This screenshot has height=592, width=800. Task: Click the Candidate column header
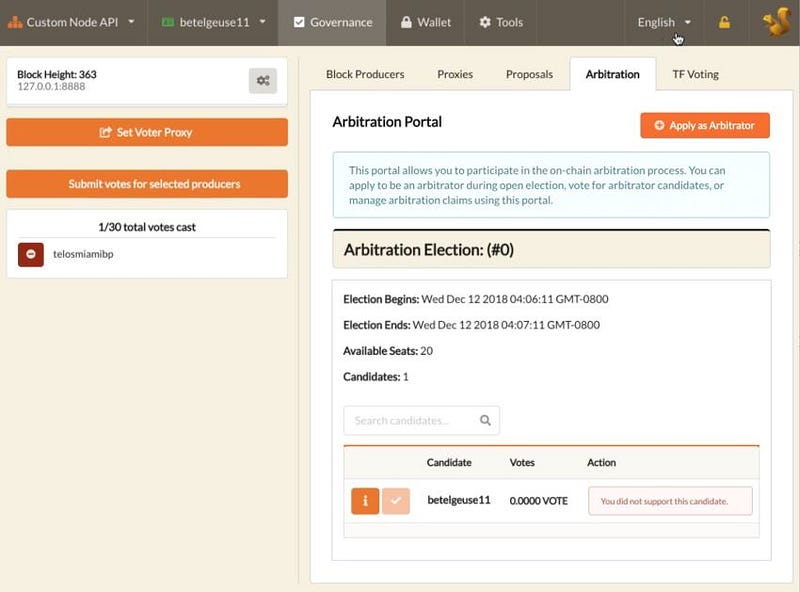pos(449,462)
